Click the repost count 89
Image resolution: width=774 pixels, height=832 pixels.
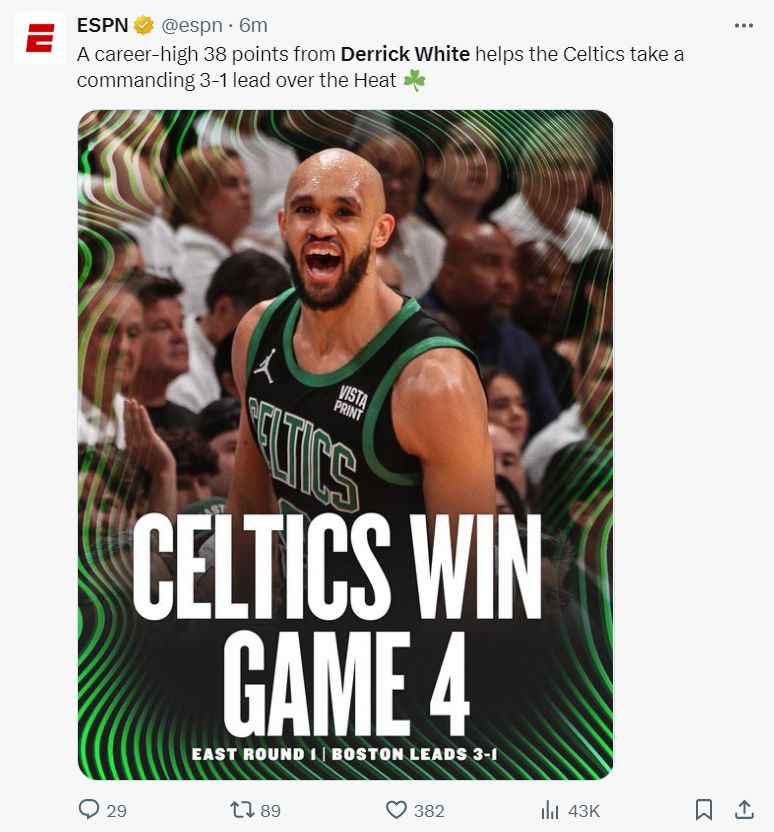pos(271,811)
